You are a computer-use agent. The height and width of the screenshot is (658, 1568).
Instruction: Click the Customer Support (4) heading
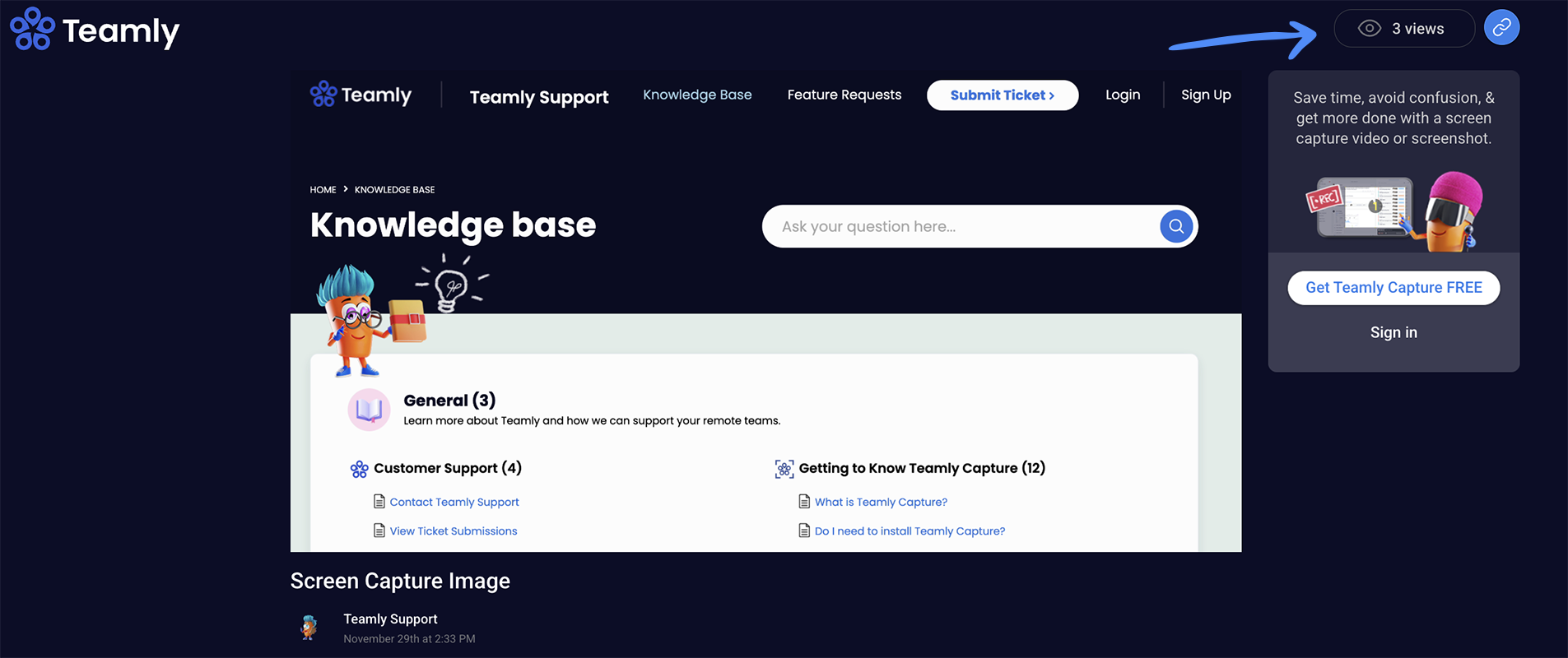(448, 468)
